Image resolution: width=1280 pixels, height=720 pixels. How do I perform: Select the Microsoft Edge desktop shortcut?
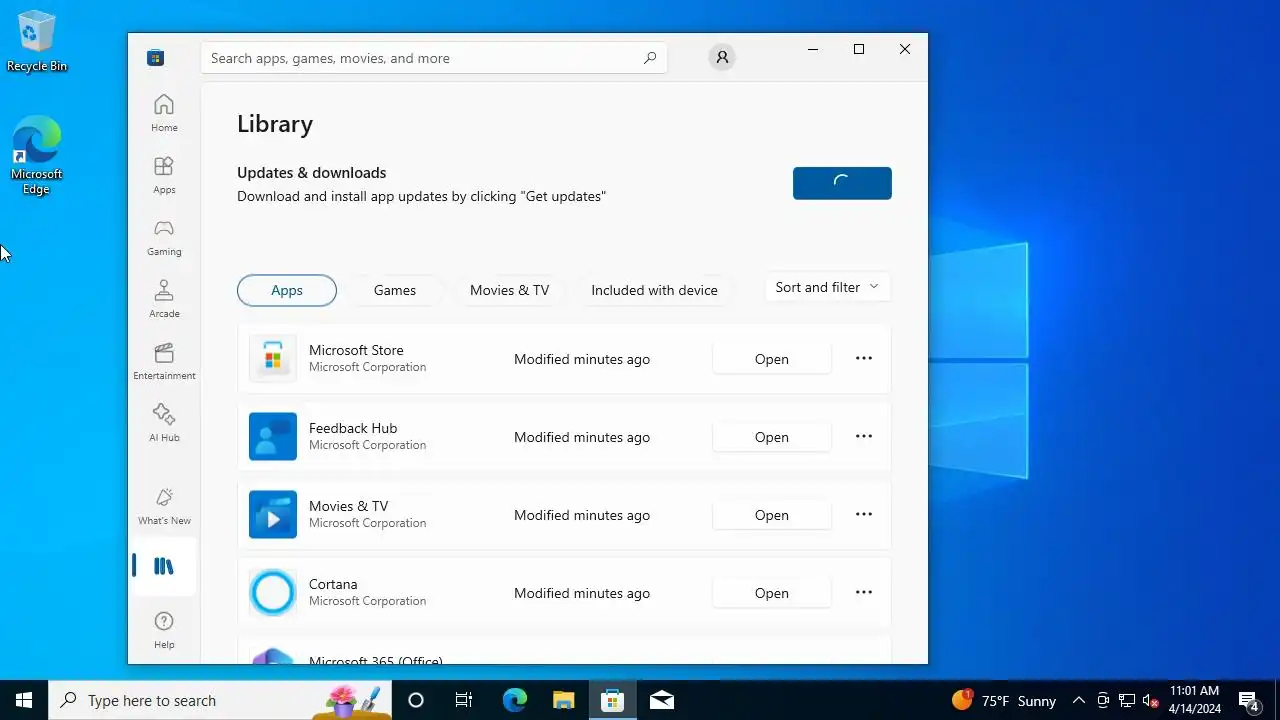pos(37,156)
